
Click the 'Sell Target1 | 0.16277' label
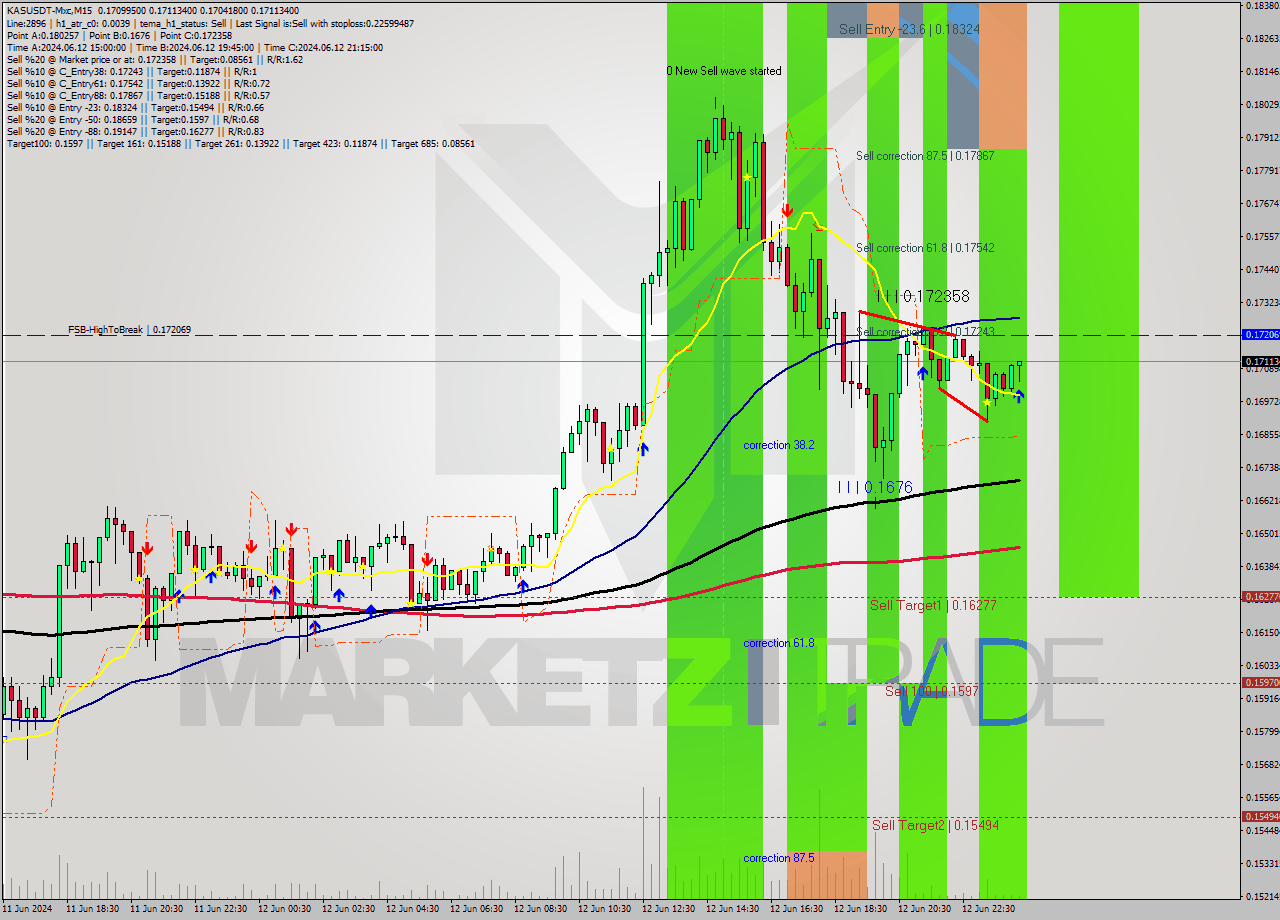(933, 605)
